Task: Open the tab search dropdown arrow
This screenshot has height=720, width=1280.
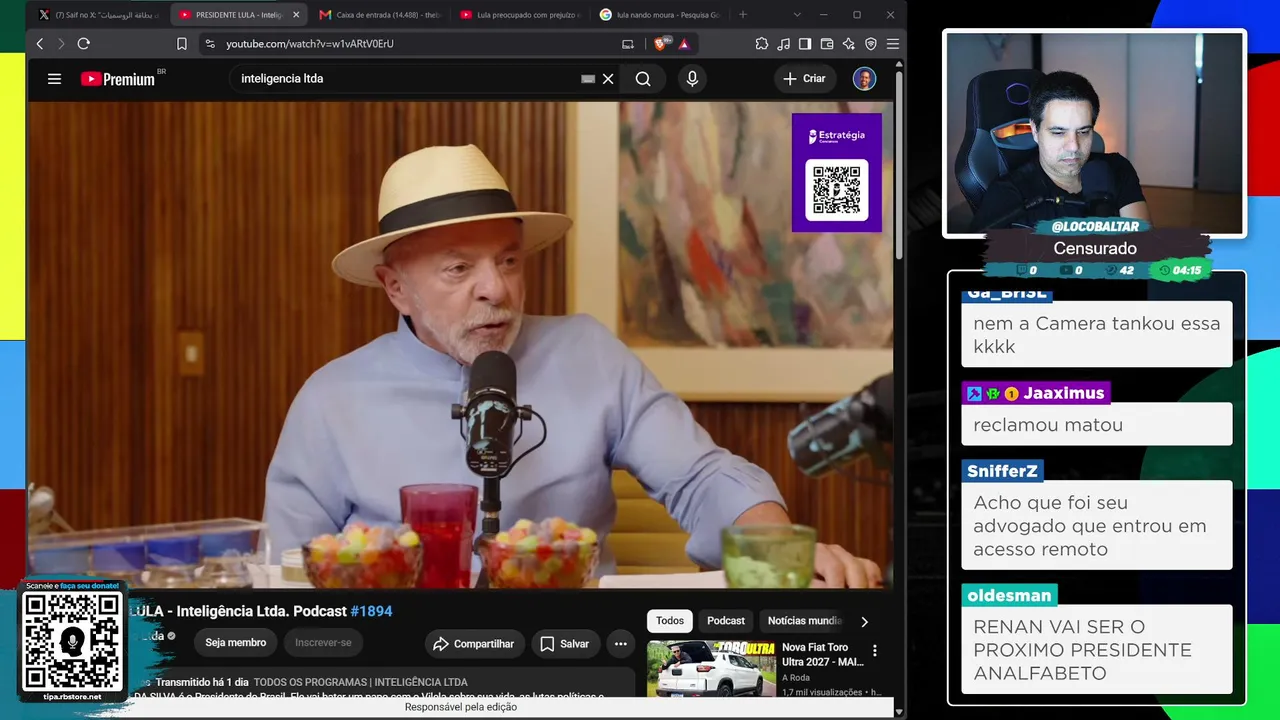Action: pos(797,15)
